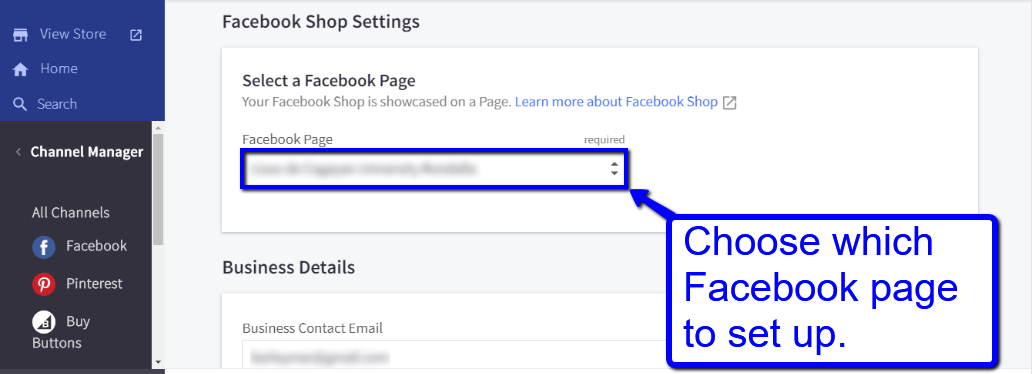Go to Home in the navigation
Screen dimensions: 1032x374
[59, 68]
